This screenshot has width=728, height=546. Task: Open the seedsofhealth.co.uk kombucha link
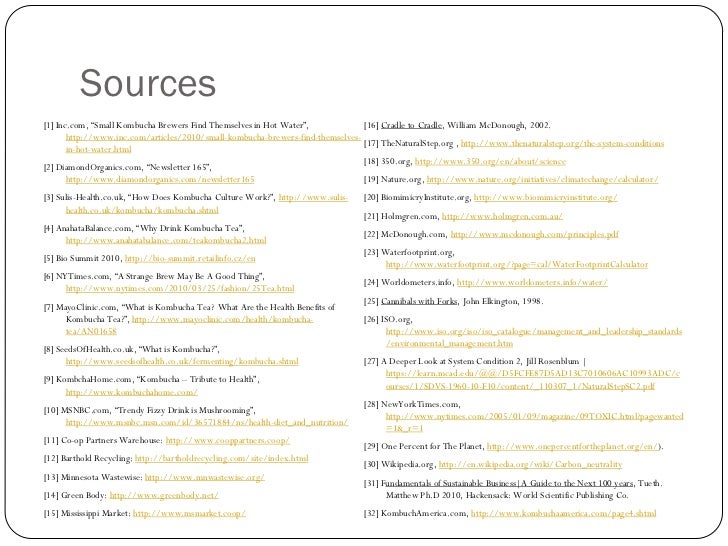[x=182, y=361]
